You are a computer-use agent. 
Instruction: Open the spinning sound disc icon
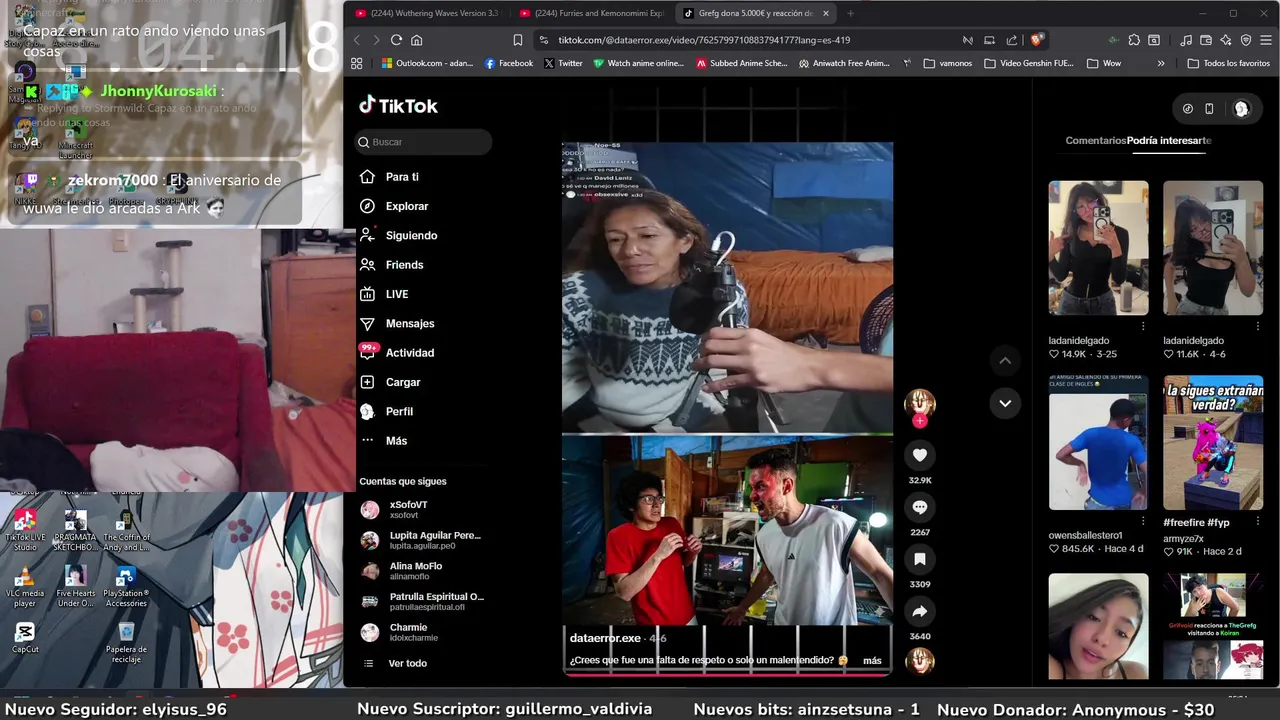click(x=920, y=661)
